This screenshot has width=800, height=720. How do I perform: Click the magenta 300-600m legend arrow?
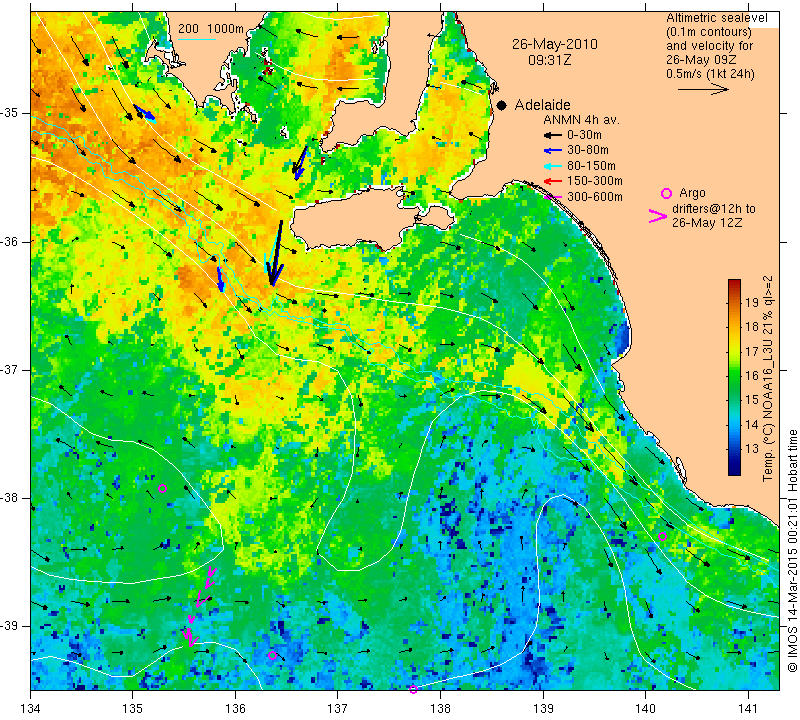point(552,197)
